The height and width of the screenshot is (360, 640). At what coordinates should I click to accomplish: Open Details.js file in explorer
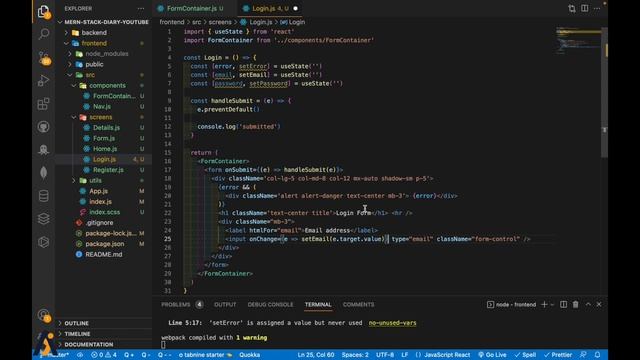(x=107, y=128)
